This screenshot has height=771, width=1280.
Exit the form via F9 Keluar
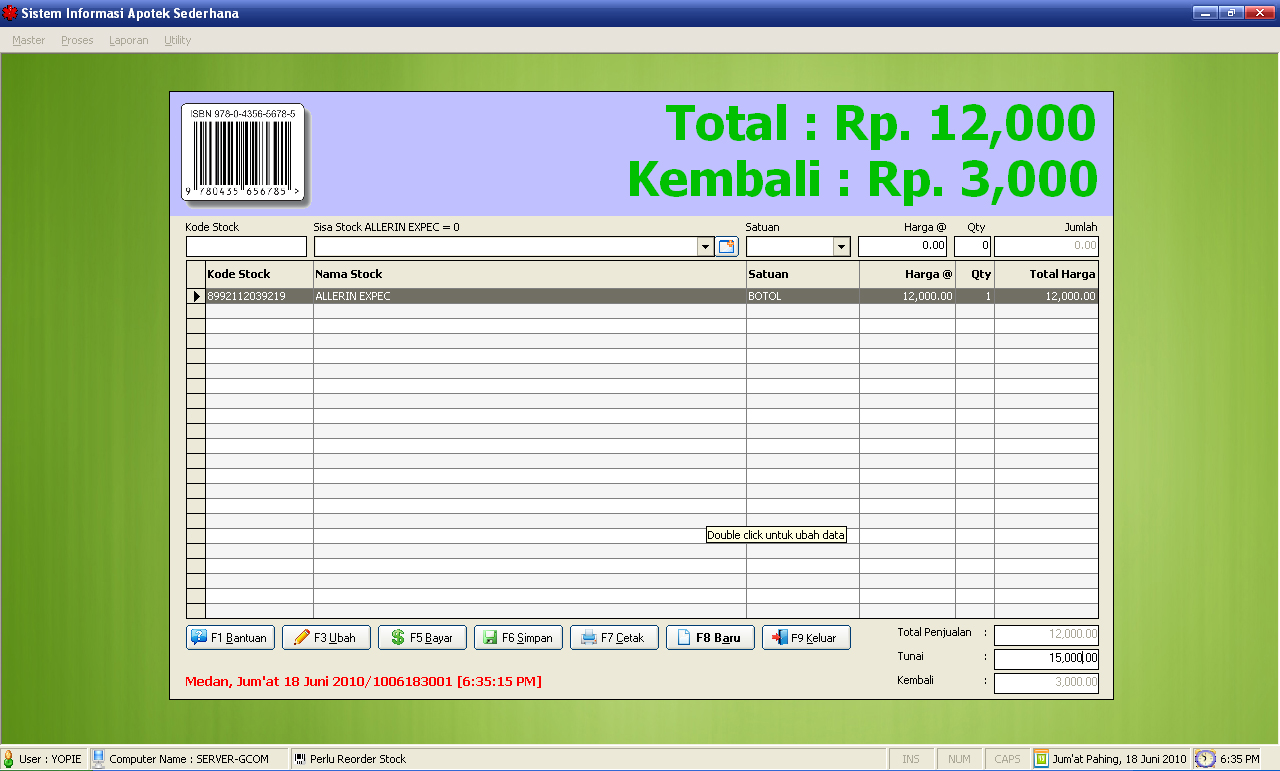[x=806, y=638]
